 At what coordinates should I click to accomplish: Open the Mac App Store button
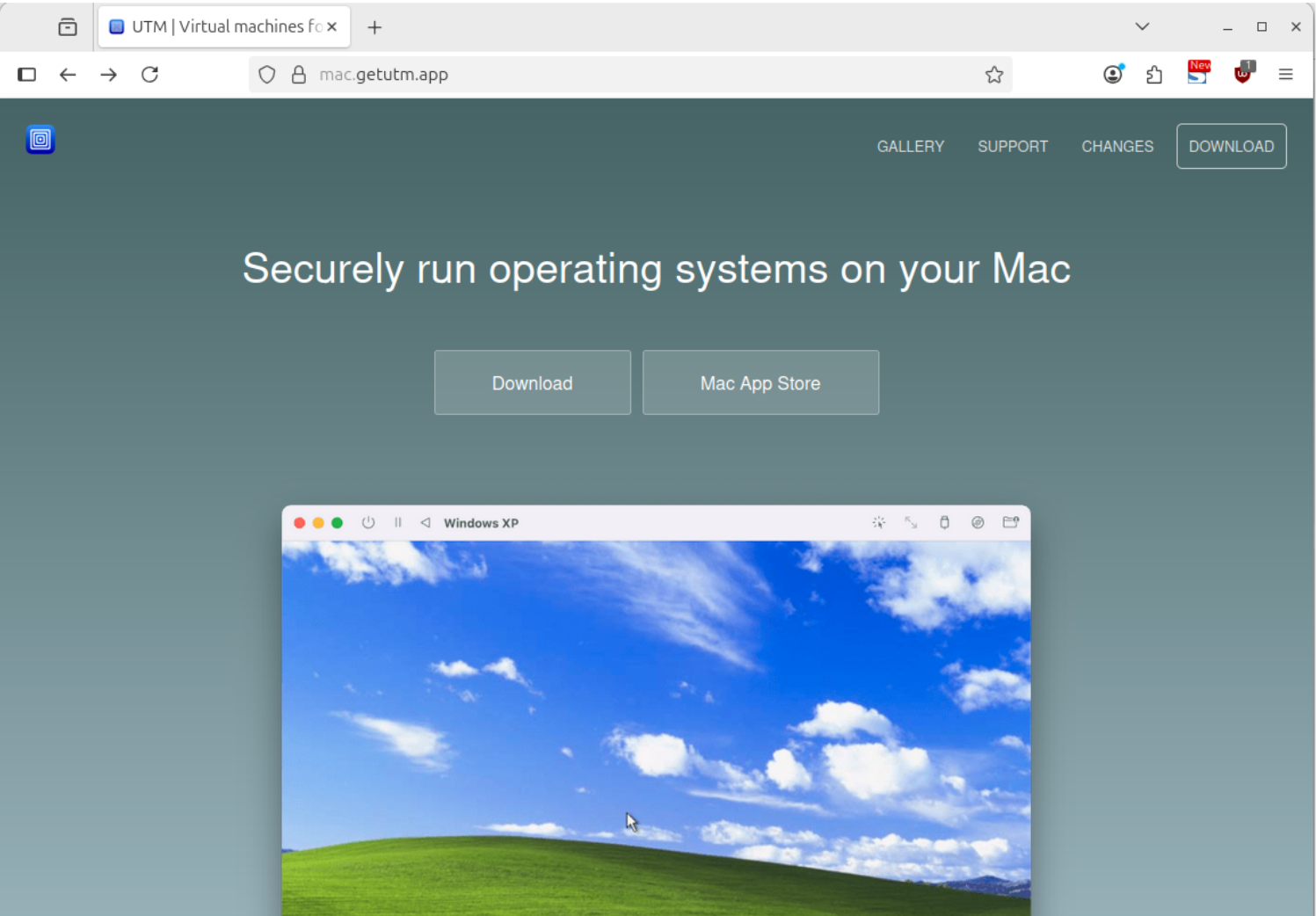point(760,382)
